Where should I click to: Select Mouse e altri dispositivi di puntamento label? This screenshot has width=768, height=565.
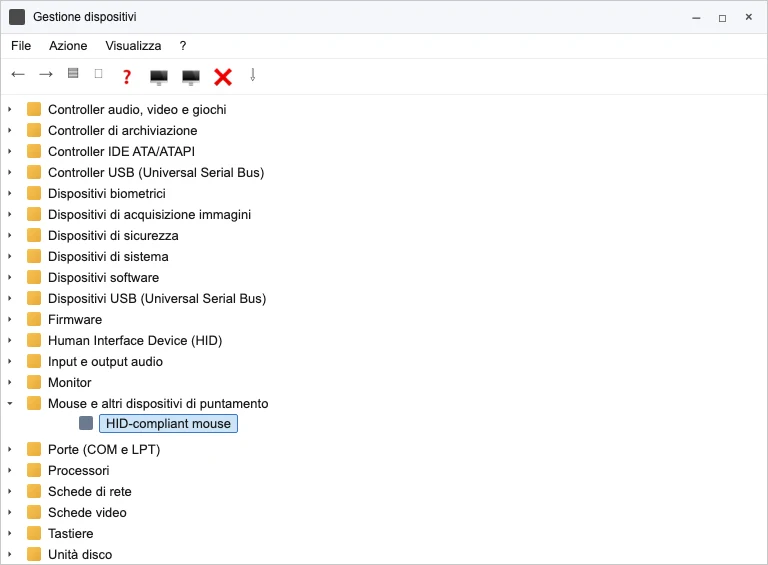coord(158,403)
